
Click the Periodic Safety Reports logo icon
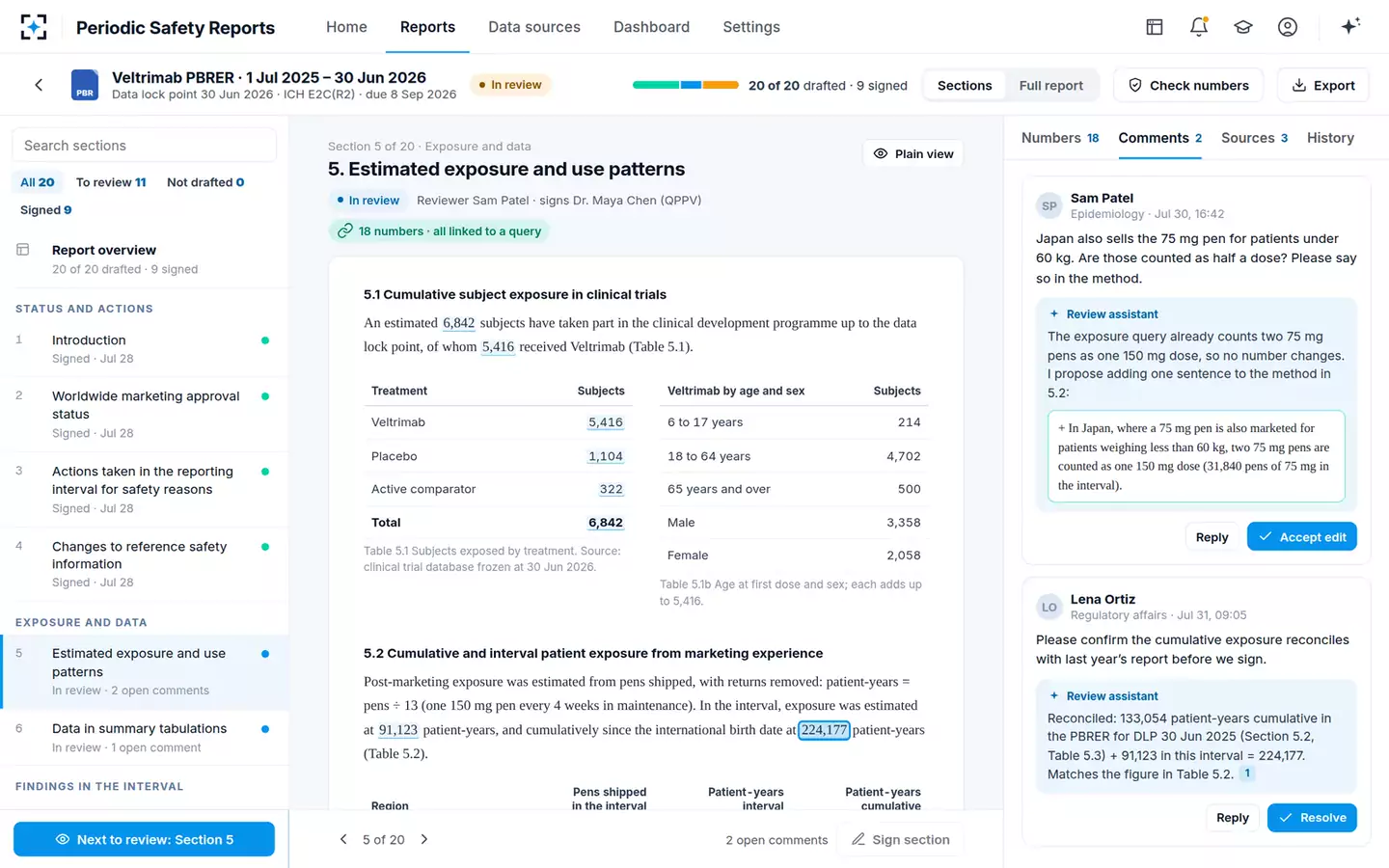(34, 27)
